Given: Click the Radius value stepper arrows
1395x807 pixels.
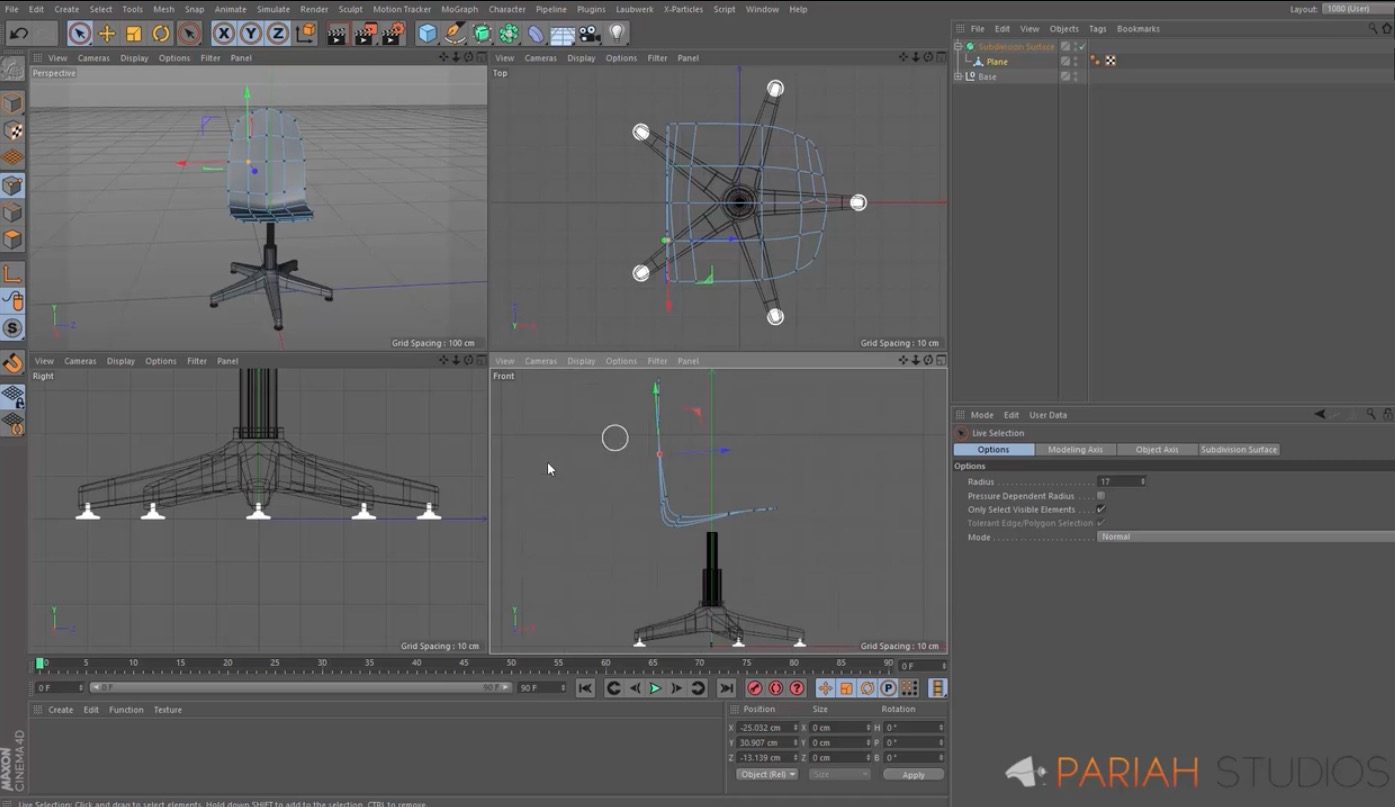Looking at the screenshot, I should coord(1143,482).
